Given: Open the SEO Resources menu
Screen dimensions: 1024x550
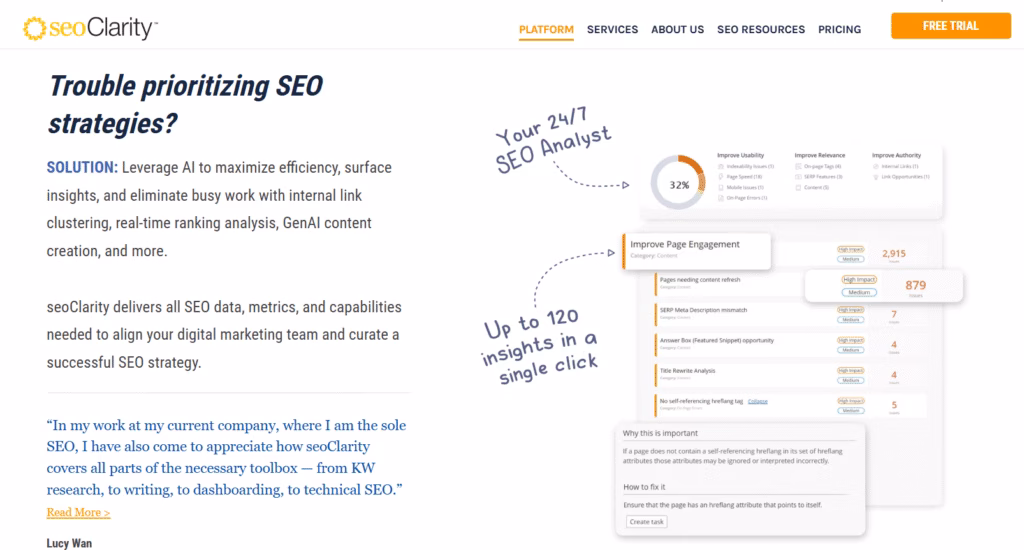Looking at the screenshot, I should tap(760, 29).
